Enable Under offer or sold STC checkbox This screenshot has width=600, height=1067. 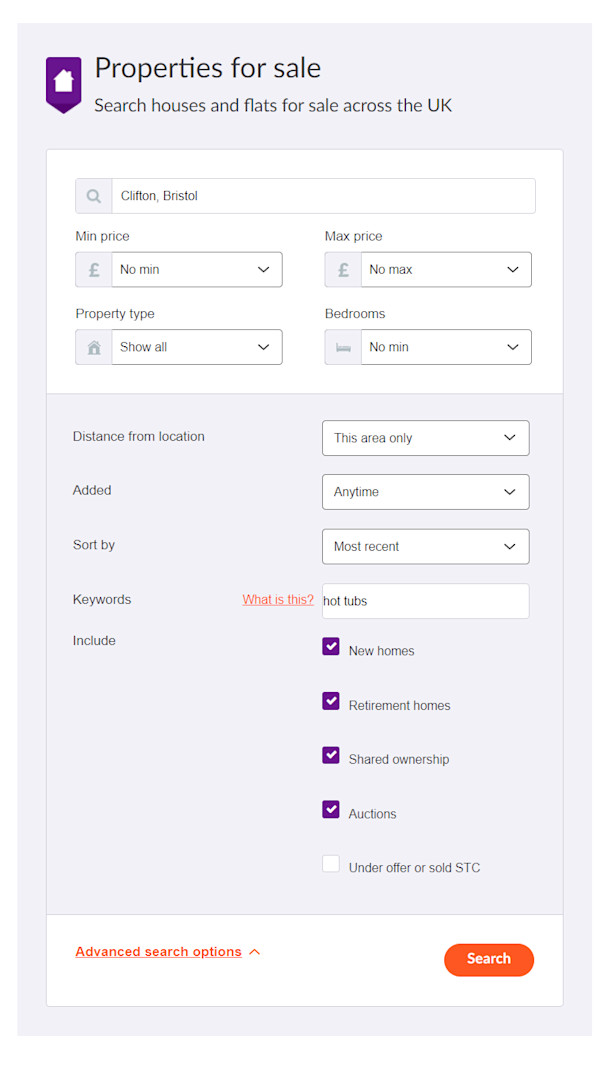331,864
